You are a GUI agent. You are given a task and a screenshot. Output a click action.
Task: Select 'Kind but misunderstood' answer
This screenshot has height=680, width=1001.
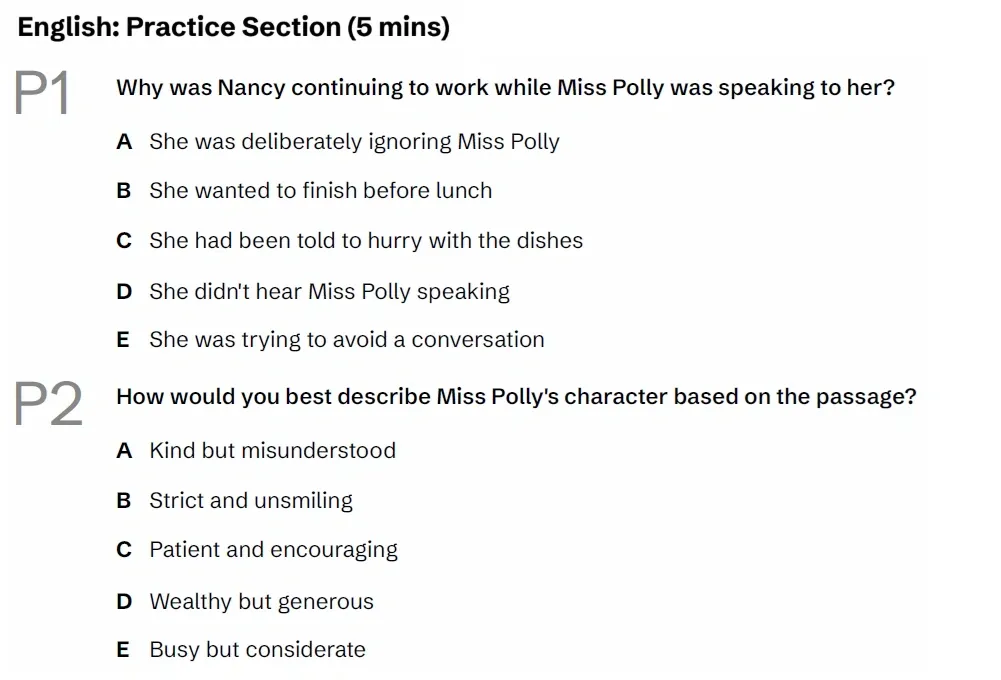point(272,451)
